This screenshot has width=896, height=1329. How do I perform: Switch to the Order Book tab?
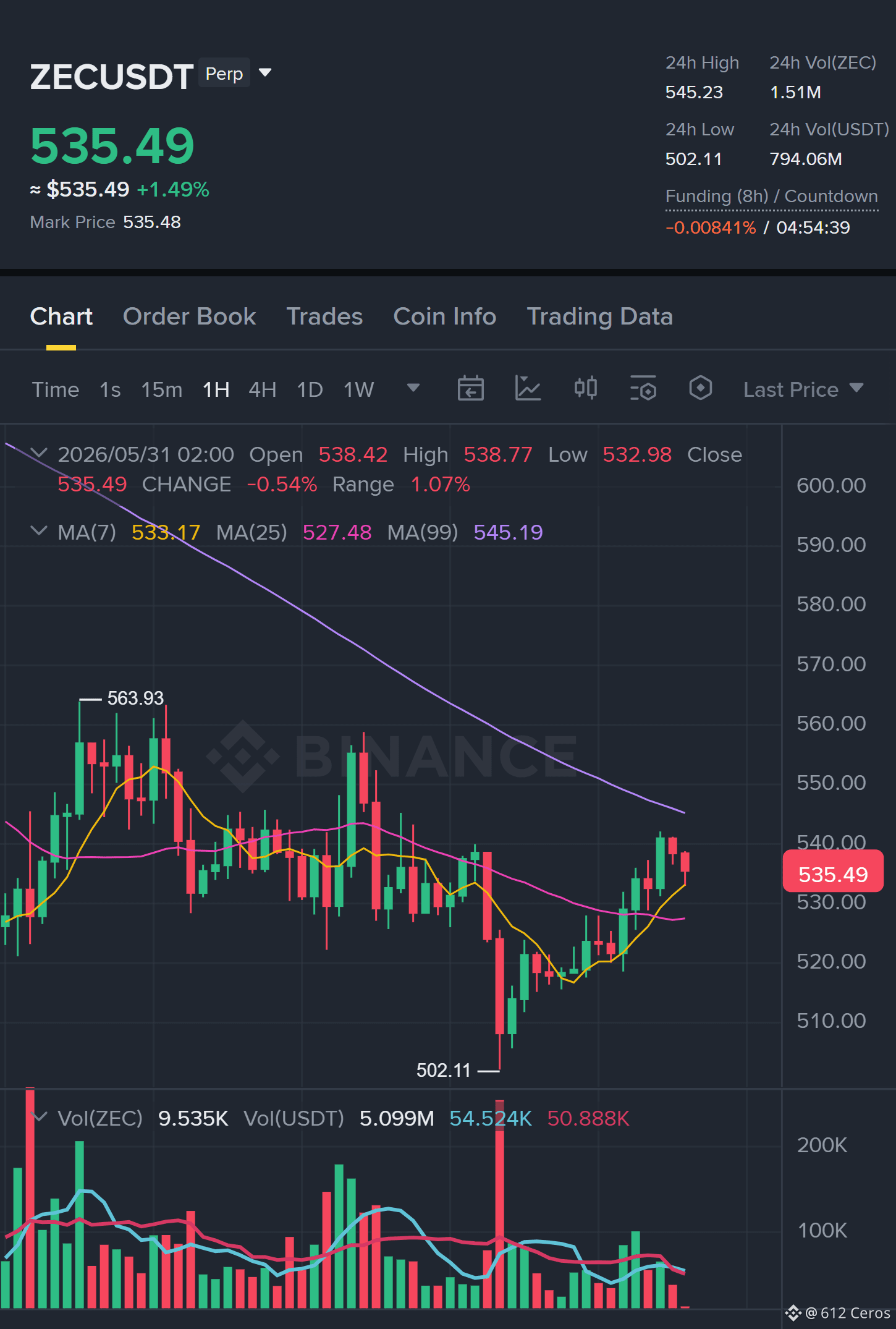[x=189, y=316]
